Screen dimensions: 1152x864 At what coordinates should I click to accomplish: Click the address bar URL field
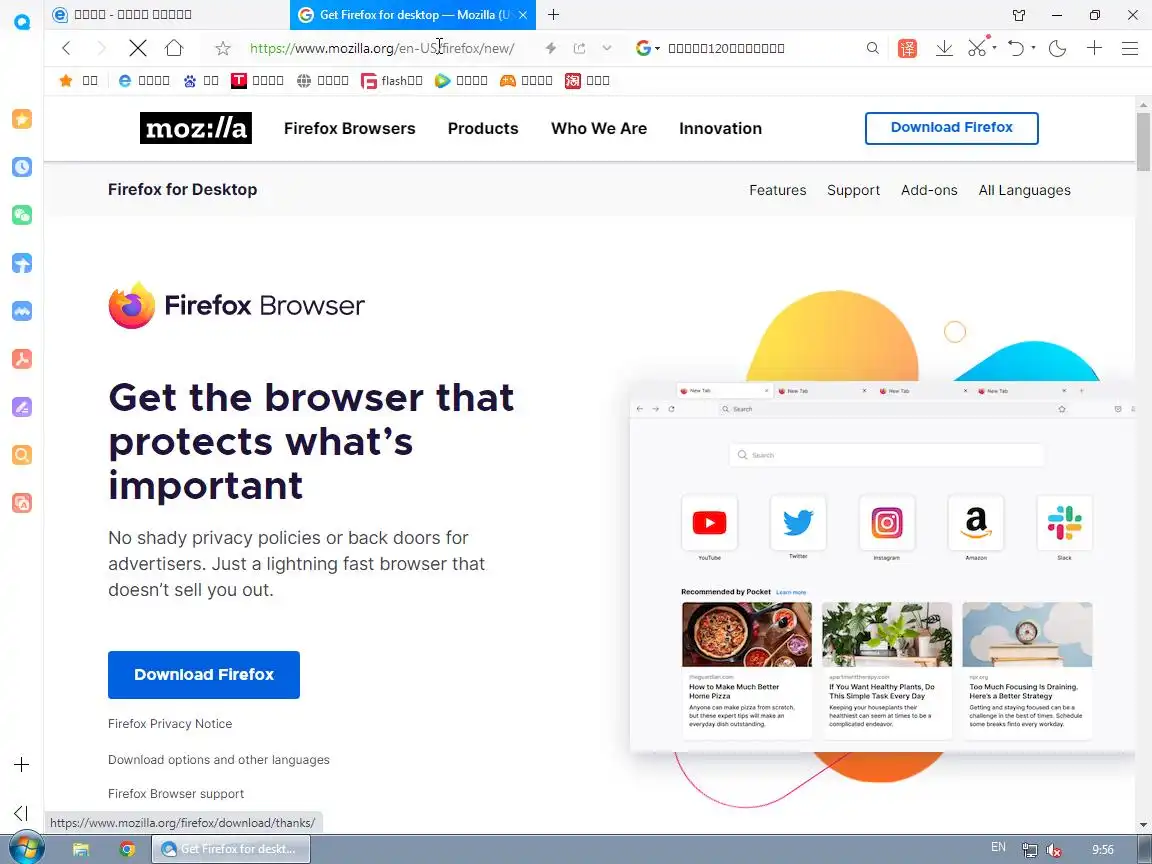point(382,48)
